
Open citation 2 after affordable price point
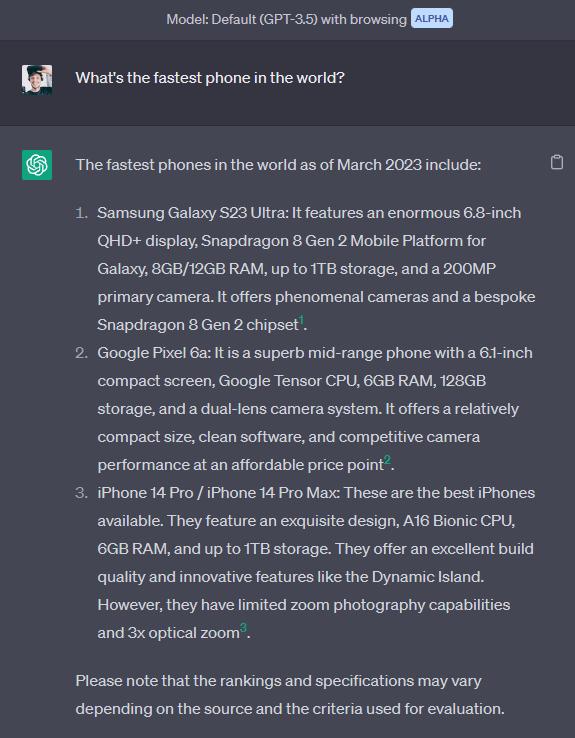[x=387, y=460]
